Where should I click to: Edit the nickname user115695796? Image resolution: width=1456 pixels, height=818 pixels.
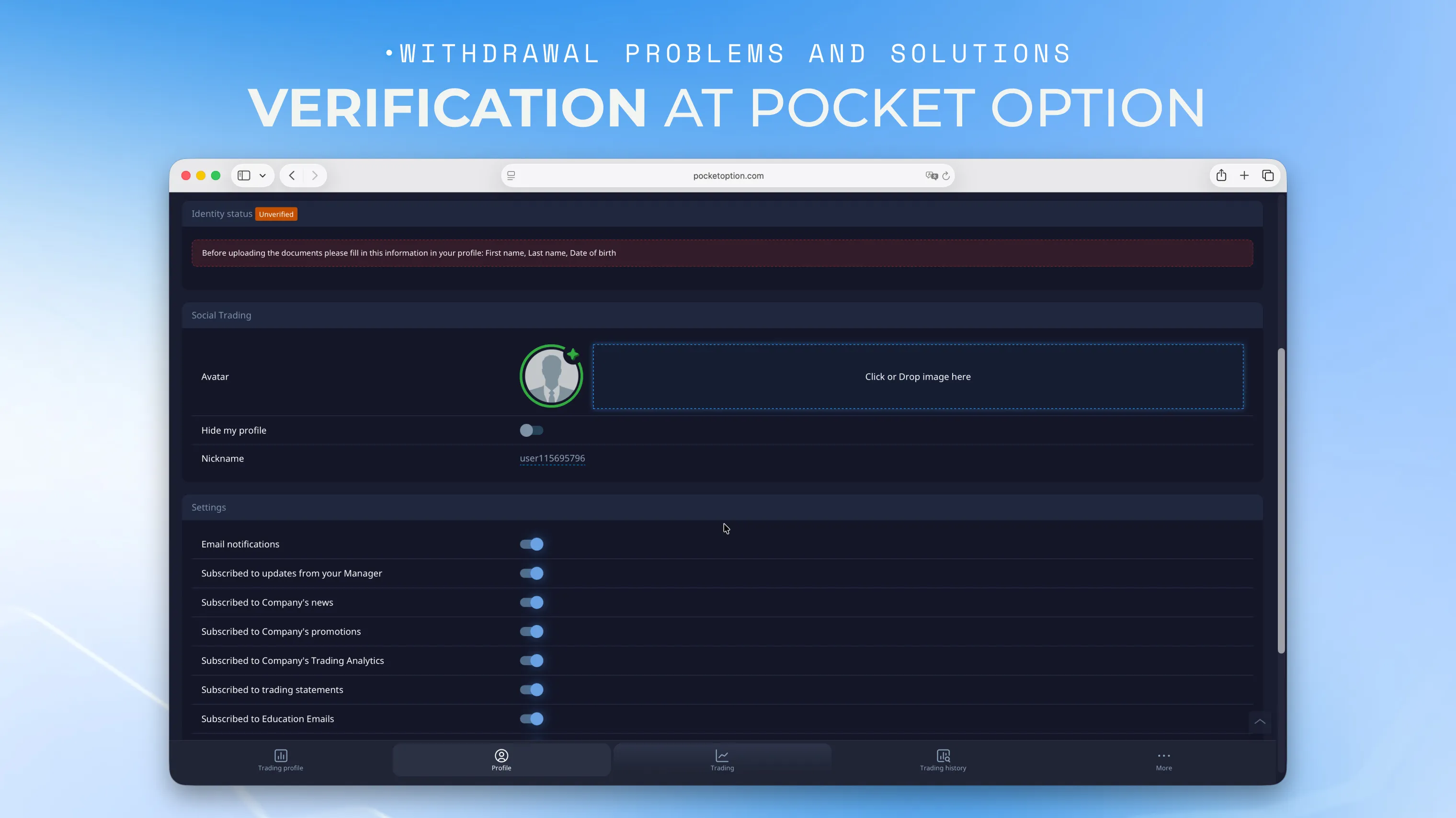[x=552, y=458]
